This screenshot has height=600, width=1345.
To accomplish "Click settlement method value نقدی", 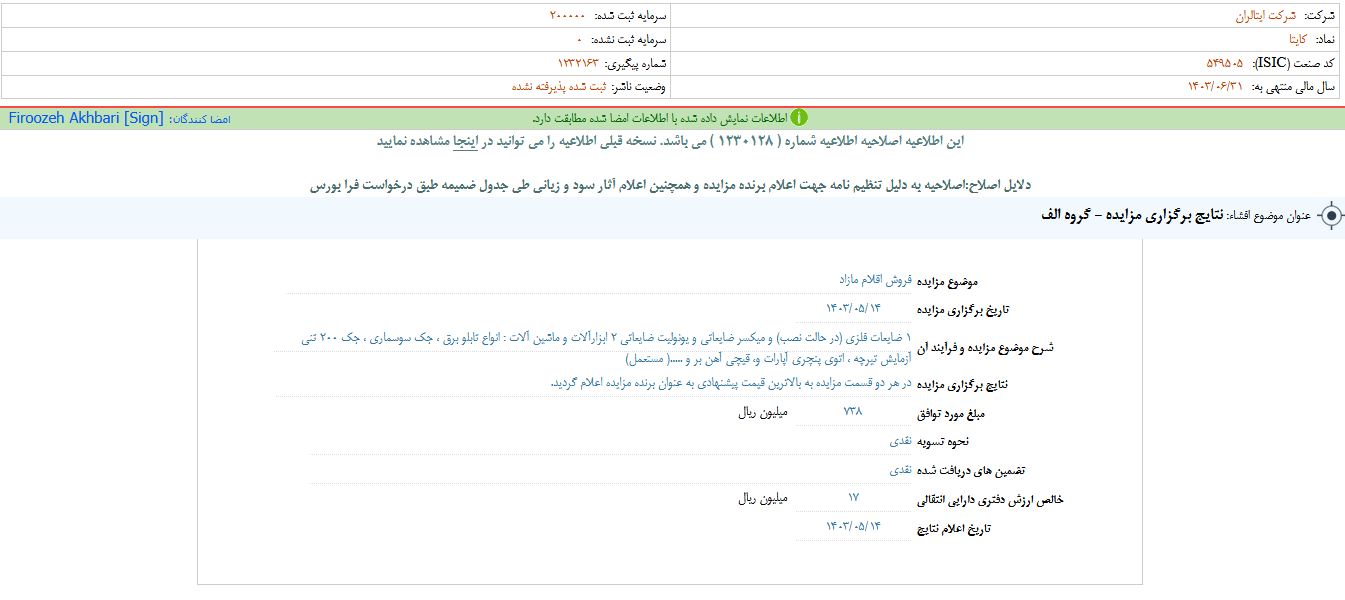I will coord(900,440).
